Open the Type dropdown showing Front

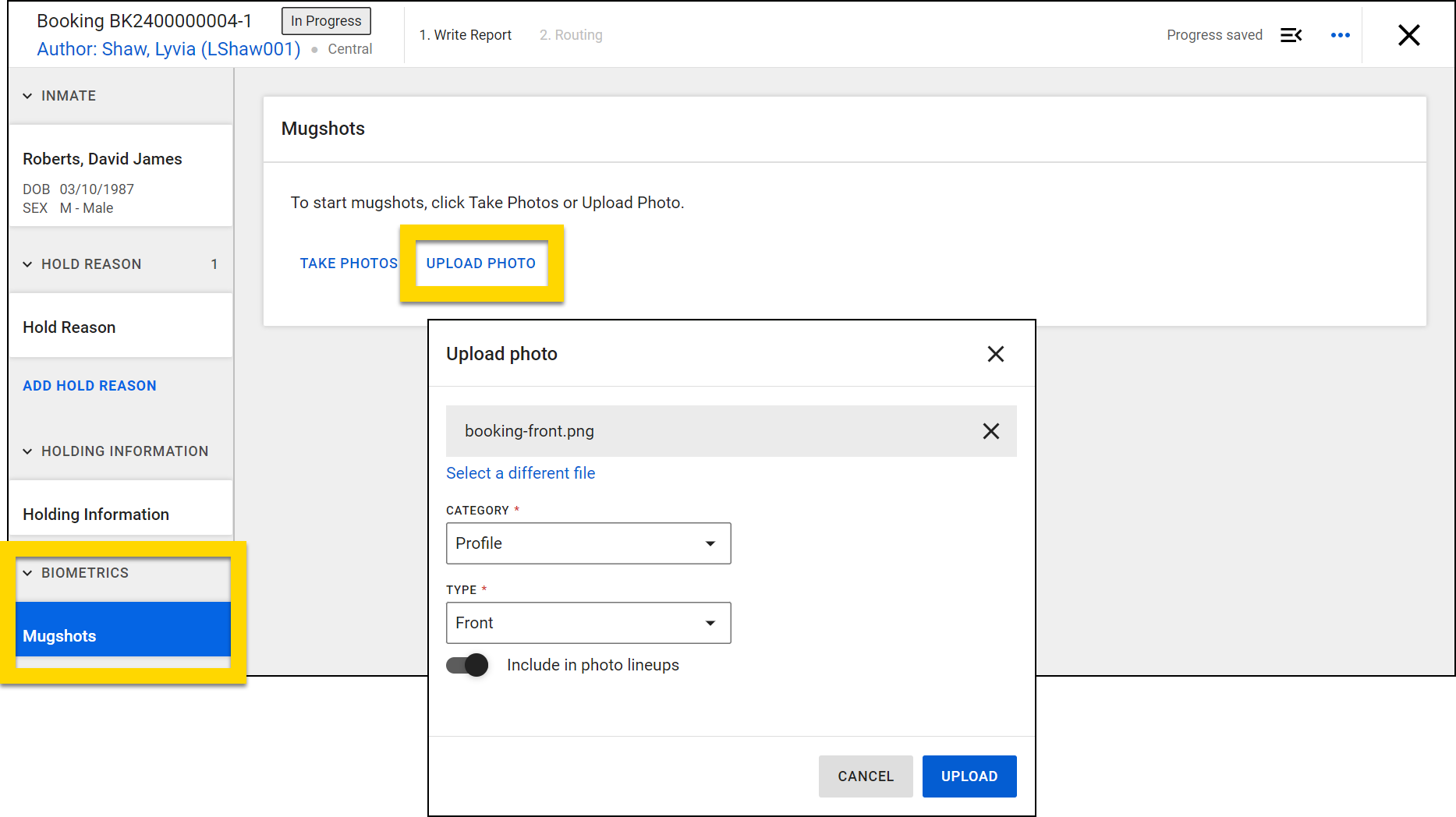click(588, 623)
